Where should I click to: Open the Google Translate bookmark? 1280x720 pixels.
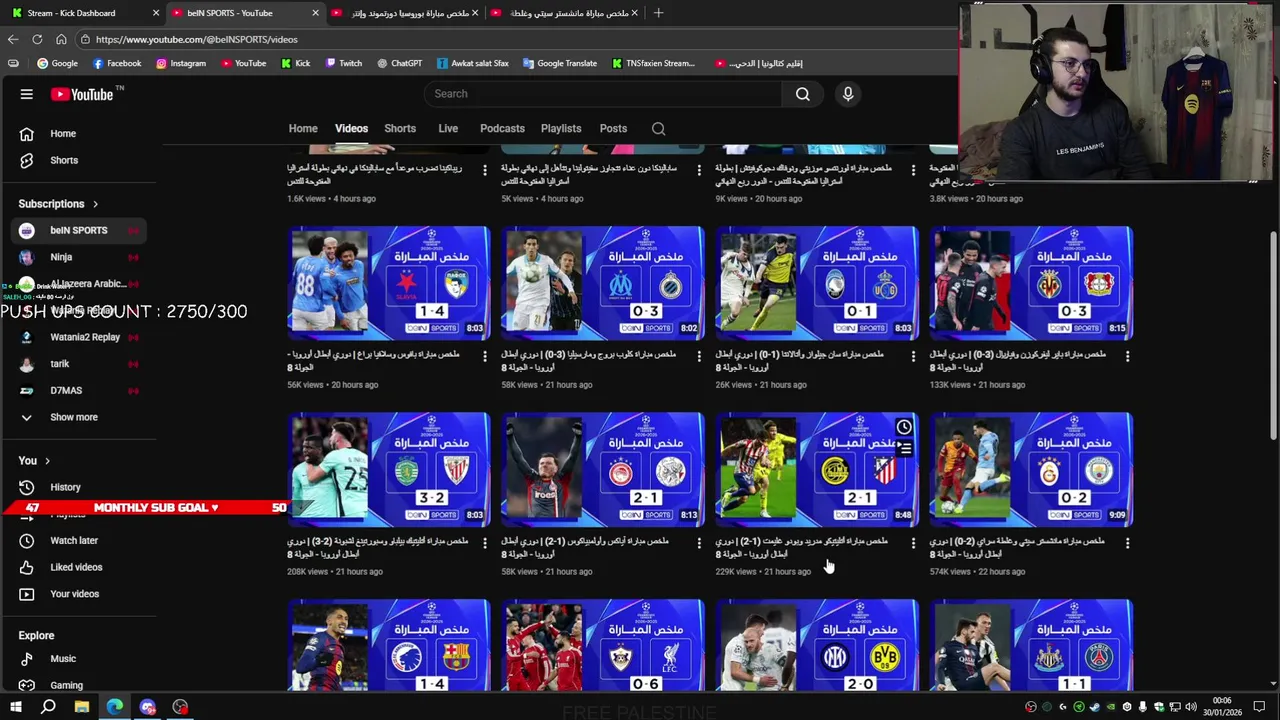click(560, 63)
